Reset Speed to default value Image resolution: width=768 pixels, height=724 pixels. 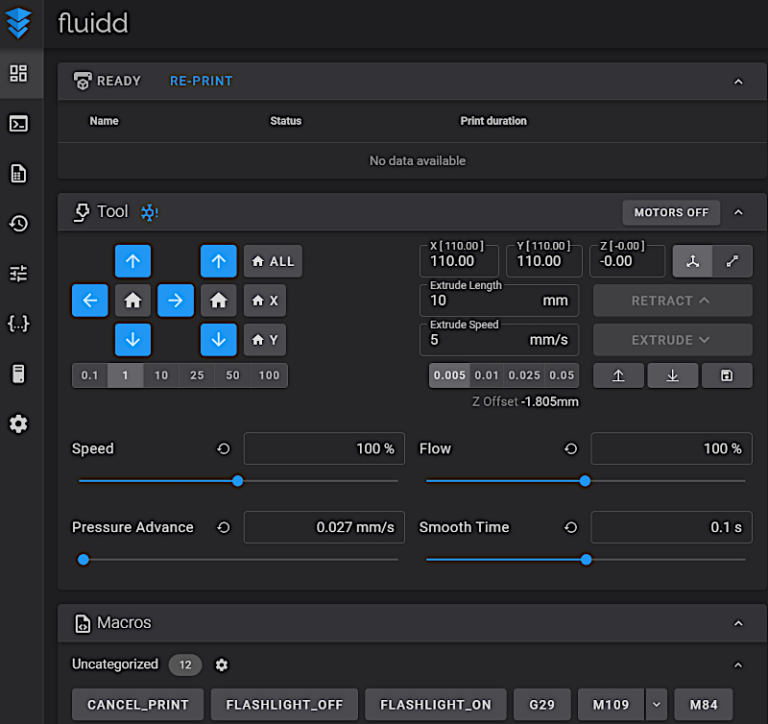[x=224, y=449]
